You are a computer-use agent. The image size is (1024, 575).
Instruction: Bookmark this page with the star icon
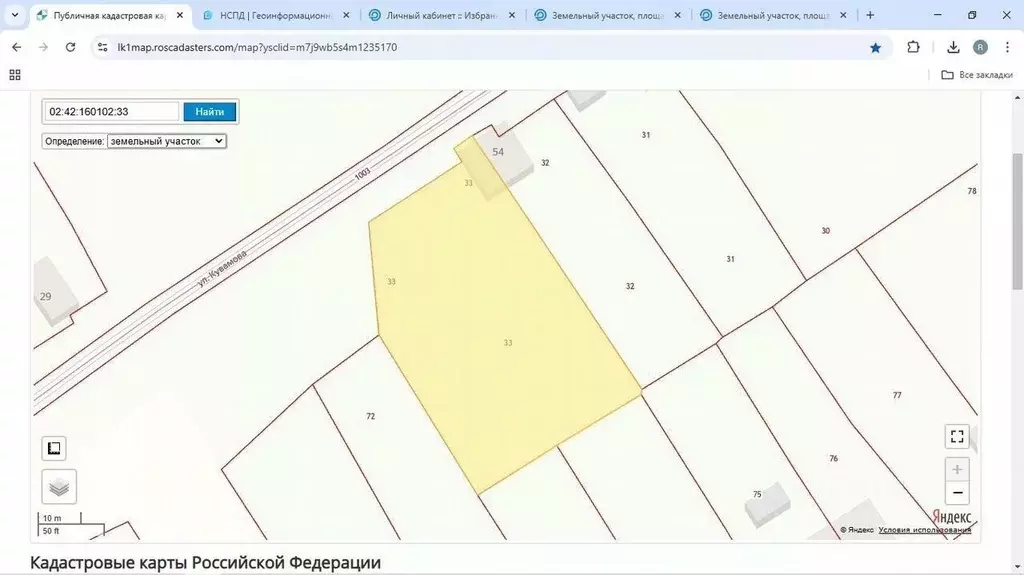pos(875,47)
